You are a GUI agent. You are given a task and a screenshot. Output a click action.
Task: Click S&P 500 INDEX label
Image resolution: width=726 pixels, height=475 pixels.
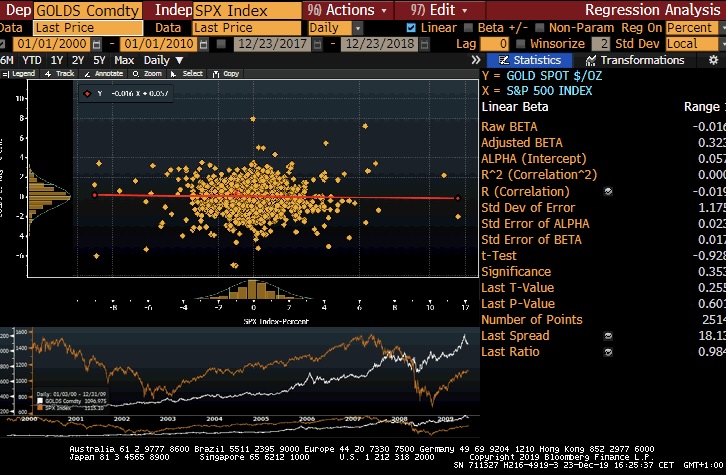click(549, 91)
